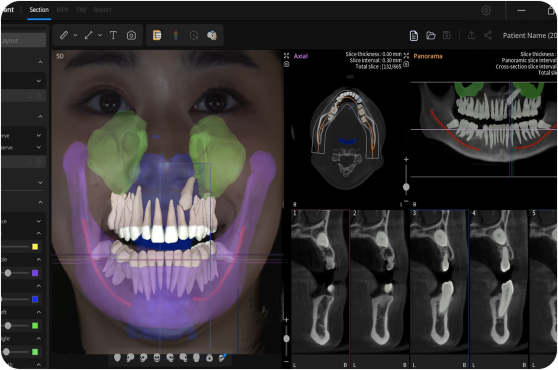The height and width of the screenshot is (370, 558).
Task: Click the 3D face-skull overlay icon
Action: click(212, 35)
